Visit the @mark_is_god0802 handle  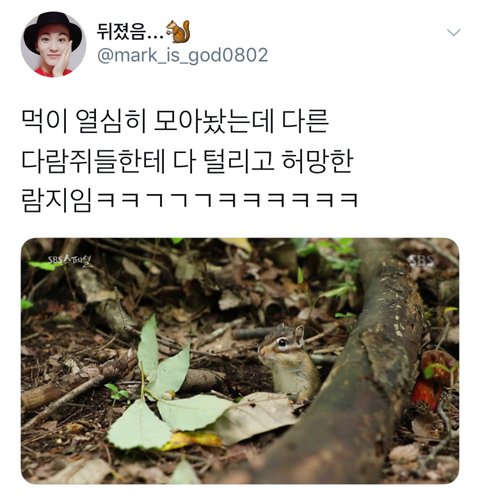tap(182, 55)
